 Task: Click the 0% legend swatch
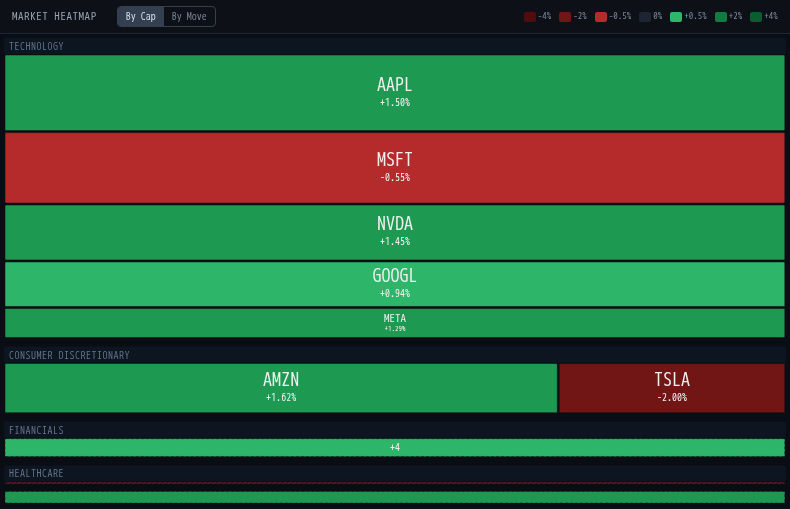click(645, 17)
